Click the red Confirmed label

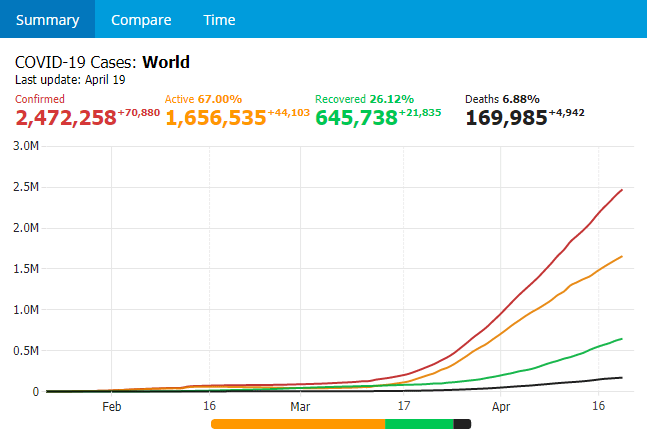coord(40,99)
